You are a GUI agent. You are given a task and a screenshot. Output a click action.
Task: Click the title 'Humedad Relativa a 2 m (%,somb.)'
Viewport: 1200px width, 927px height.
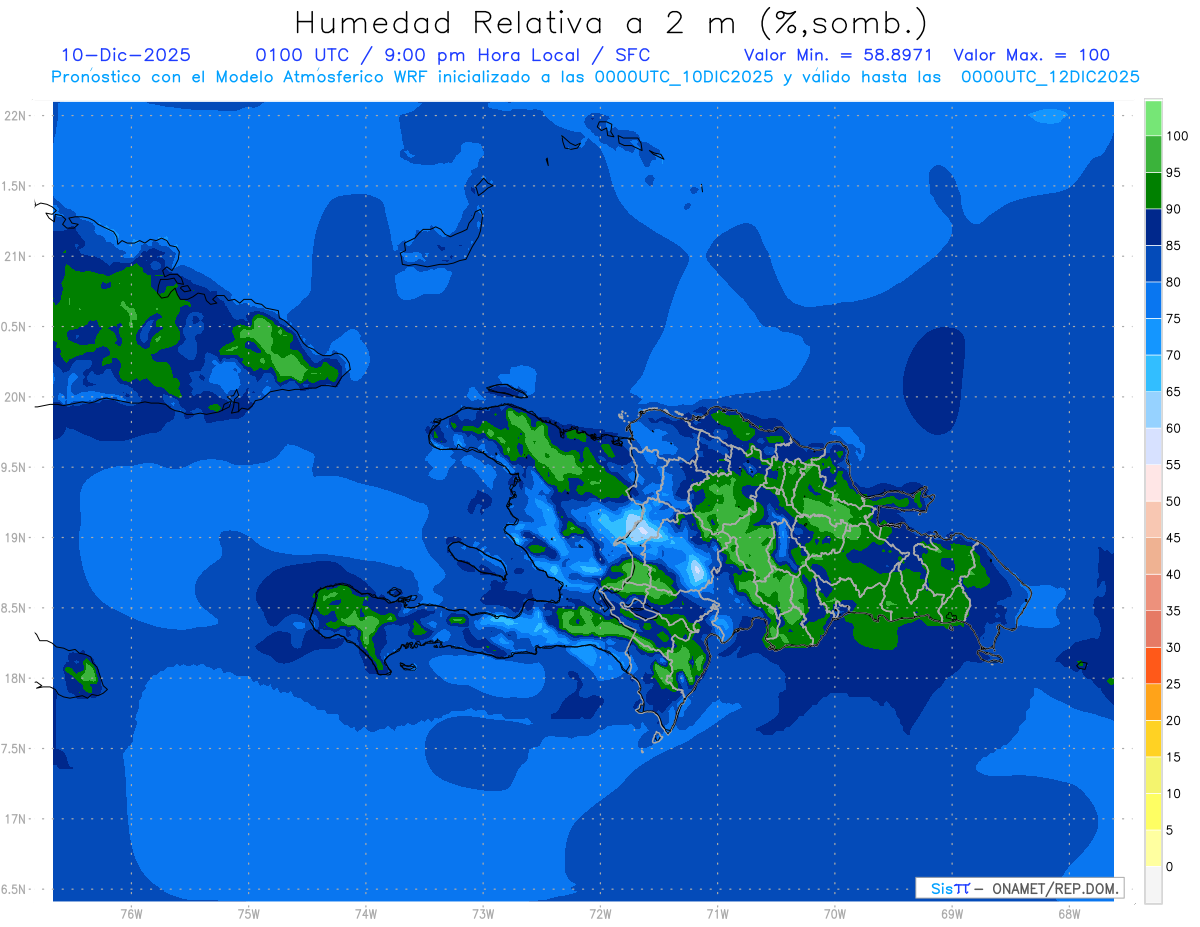[x=611, y=23]
